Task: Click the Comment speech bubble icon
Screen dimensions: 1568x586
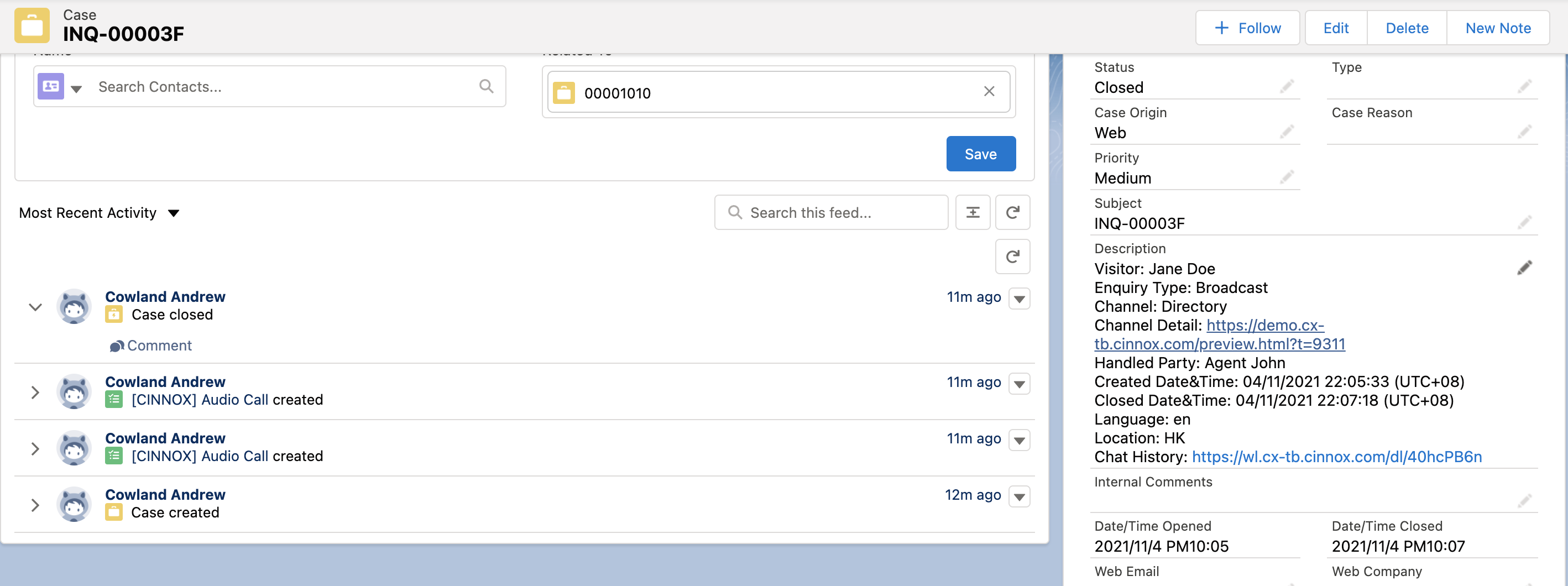Action: point(116,346)
